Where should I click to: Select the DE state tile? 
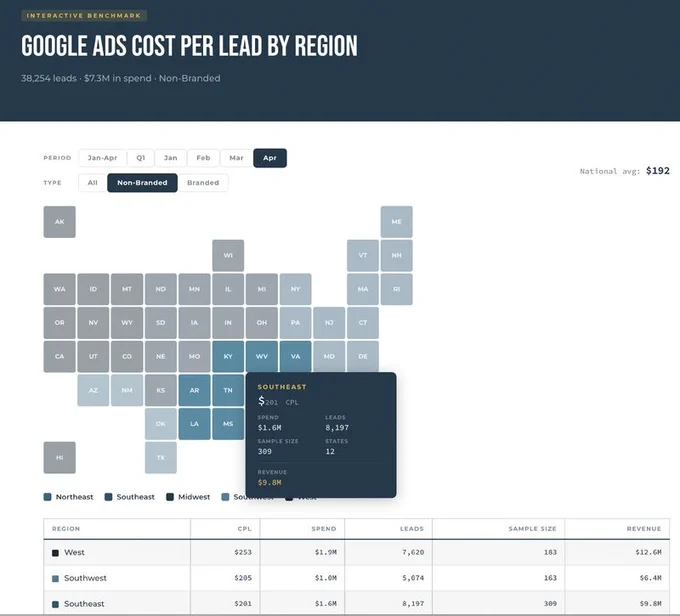[x=363, y=357]
